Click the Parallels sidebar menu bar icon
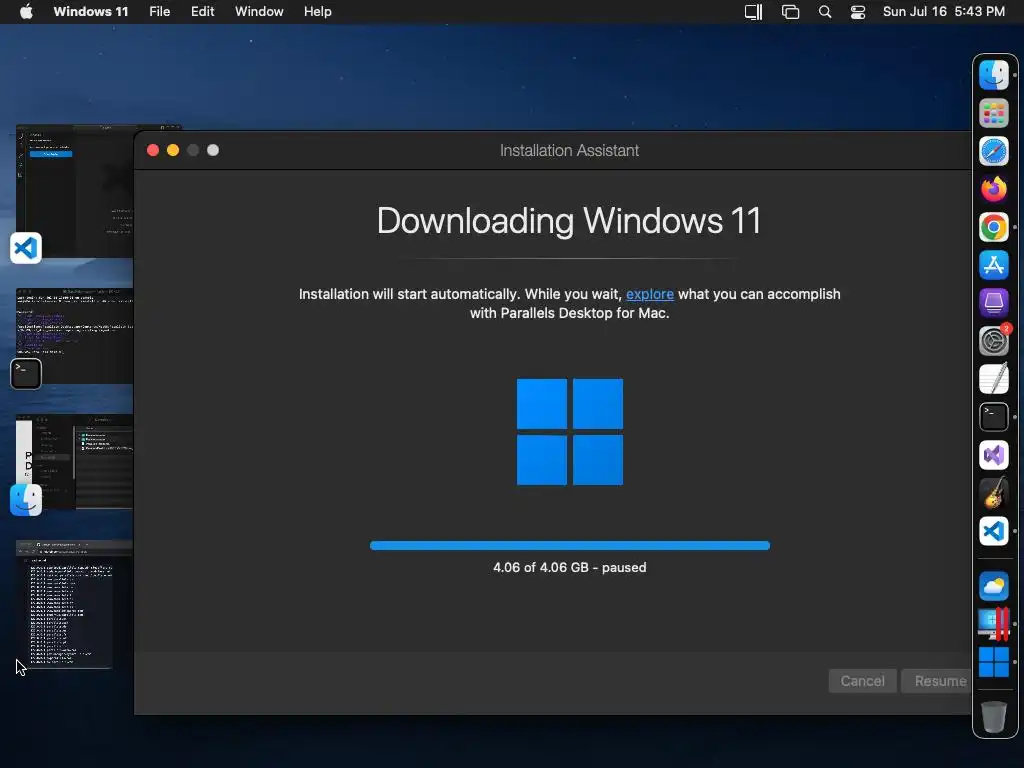1024x768 pixels. 754,12
